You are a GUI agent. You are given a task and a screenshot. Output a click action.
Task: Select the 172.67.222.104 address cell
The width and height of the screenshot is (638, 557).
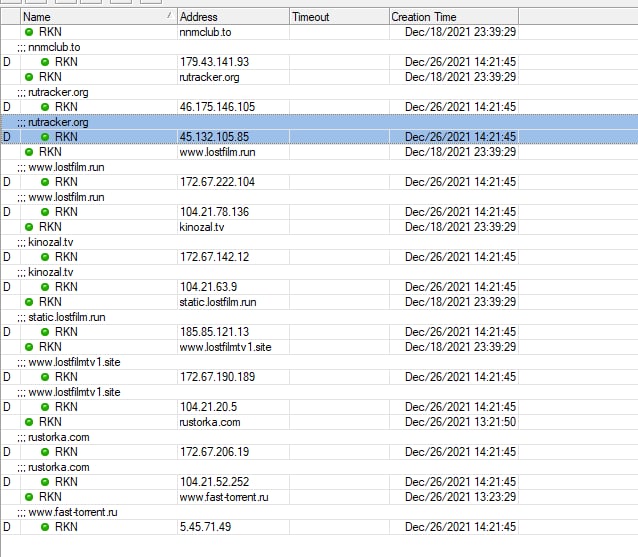(233, 182)
